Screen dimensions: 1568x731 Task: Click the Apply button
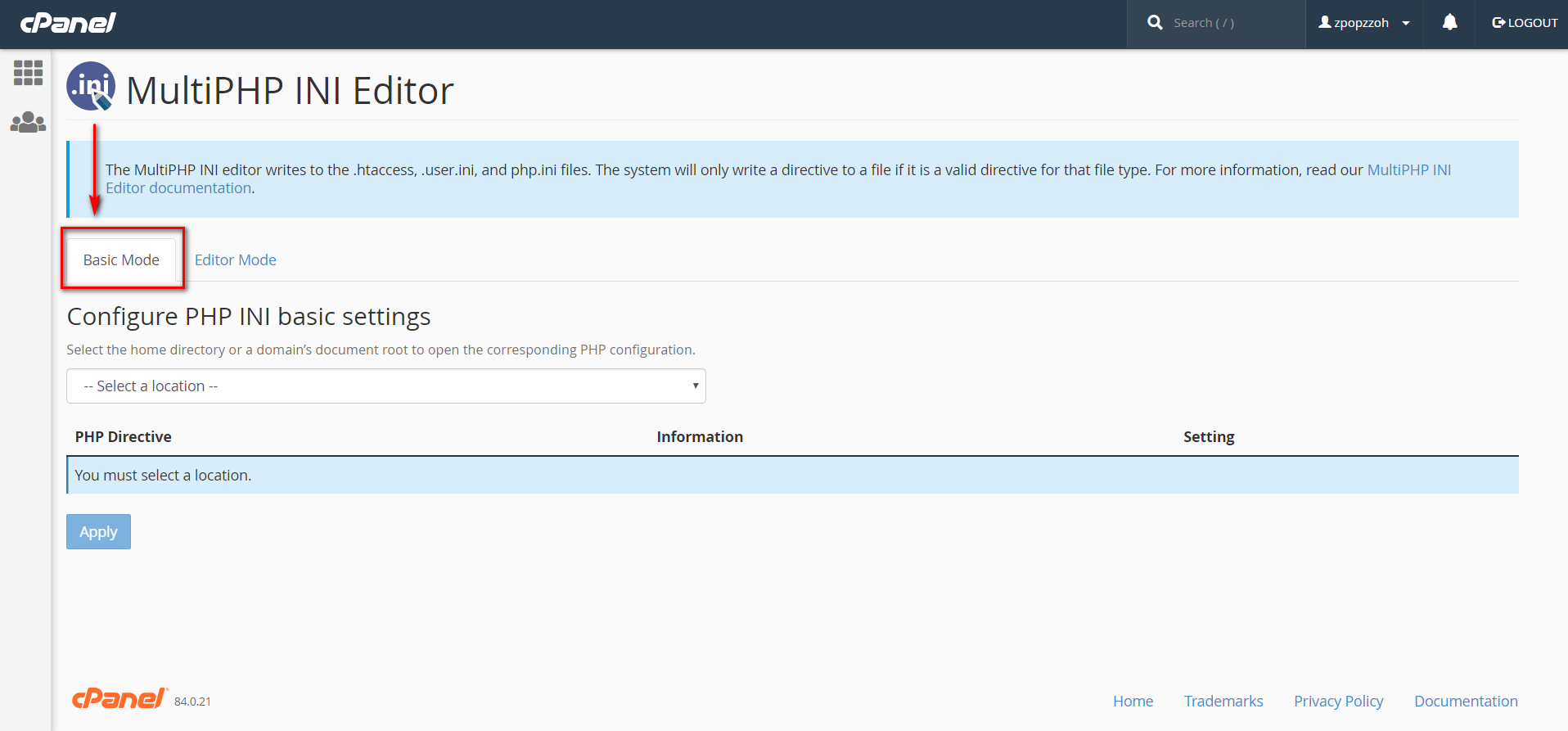98,532
